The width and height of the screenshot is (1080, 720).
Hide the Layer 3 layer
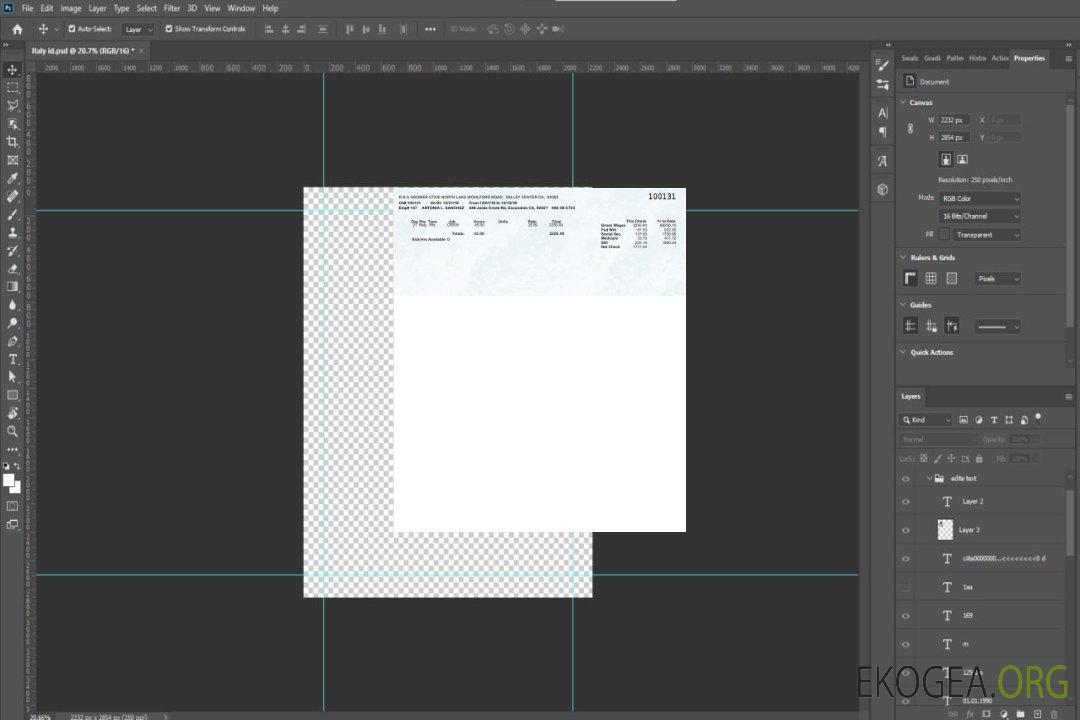tap(906, 530)
